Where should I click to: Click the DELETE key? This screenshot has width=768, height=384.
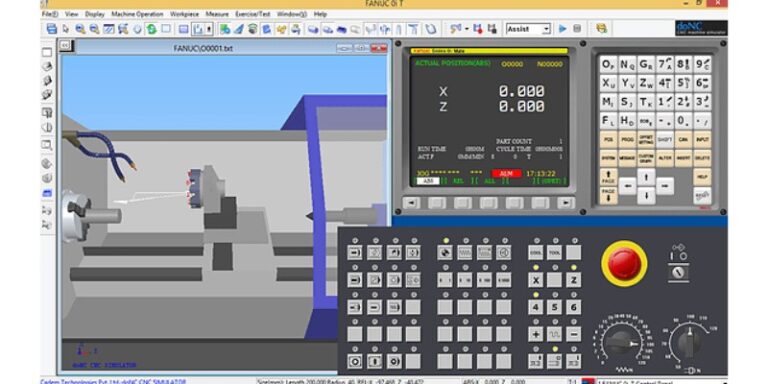(x=702, y=158)
